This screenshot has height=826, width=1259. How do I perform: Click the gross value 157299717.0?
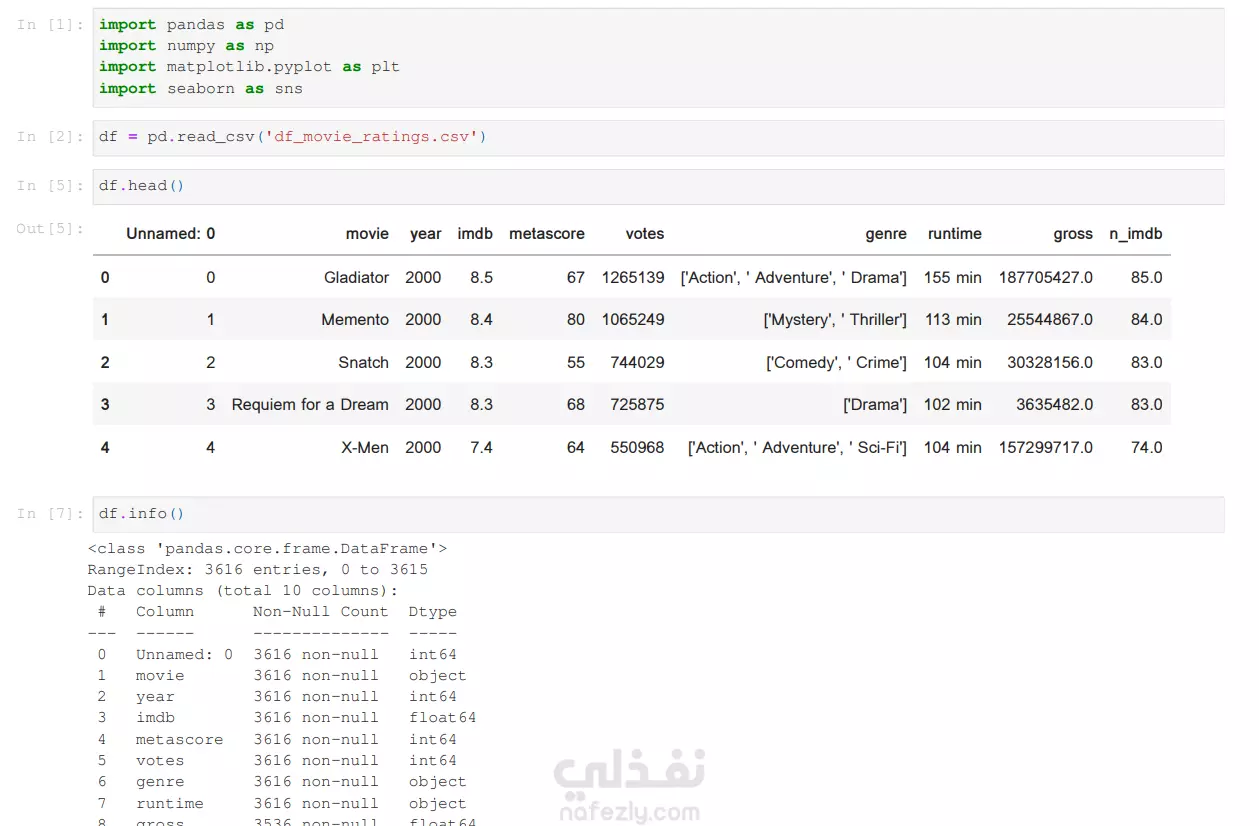tap(1046, 447)
